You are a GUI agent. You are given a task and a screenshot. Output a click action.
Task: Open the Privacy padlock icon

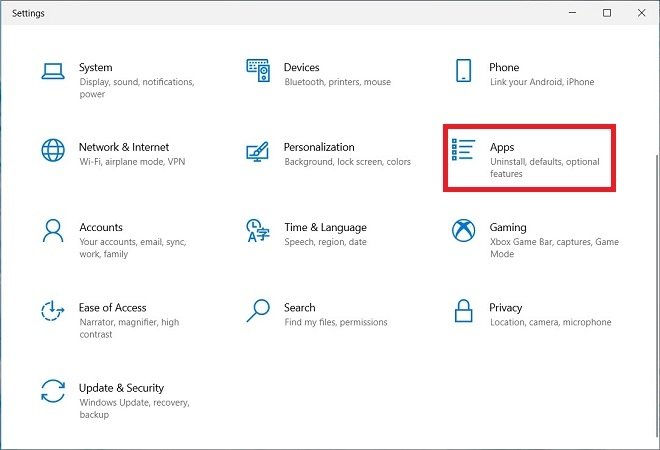(463, 311)
